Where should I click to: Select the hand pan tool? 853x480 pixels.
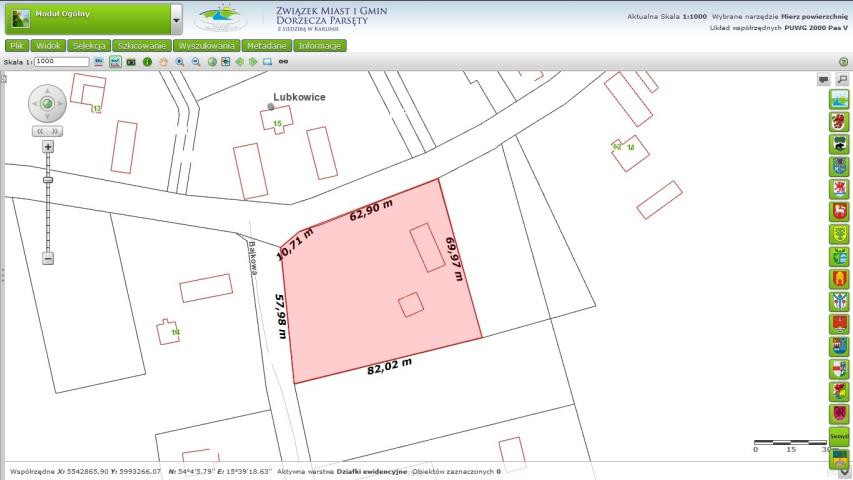click(x=163, y=62)
